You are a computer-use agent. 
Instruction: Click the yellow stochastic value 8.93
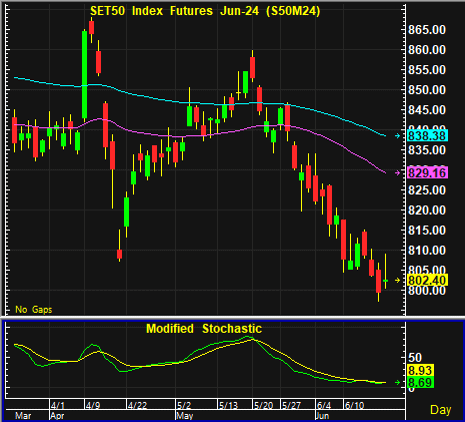click(420, 370)
